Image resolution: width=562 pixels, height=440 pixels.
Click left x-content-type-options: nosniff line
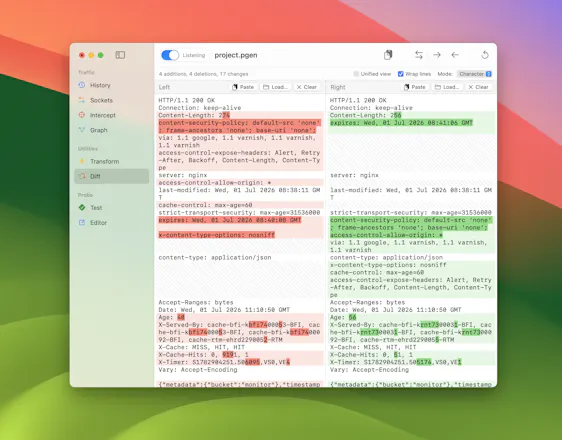pyautogui.click(x=216, y=235)
